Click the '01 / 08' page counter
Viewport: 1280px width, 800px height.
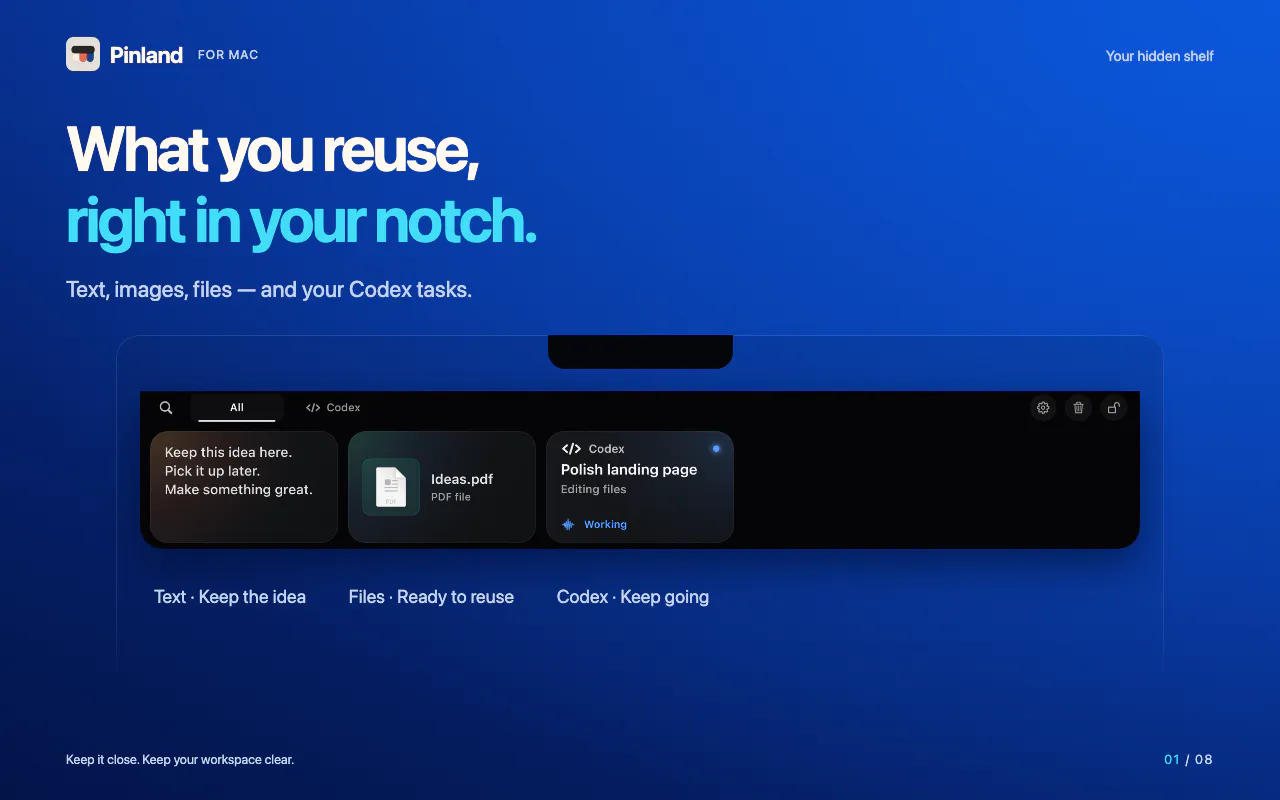[1188, 759]
